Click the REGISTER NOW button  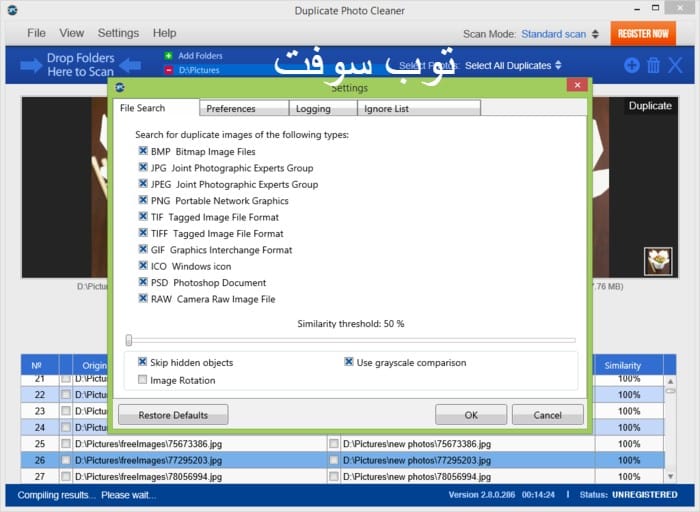click(x=643, y=34)
